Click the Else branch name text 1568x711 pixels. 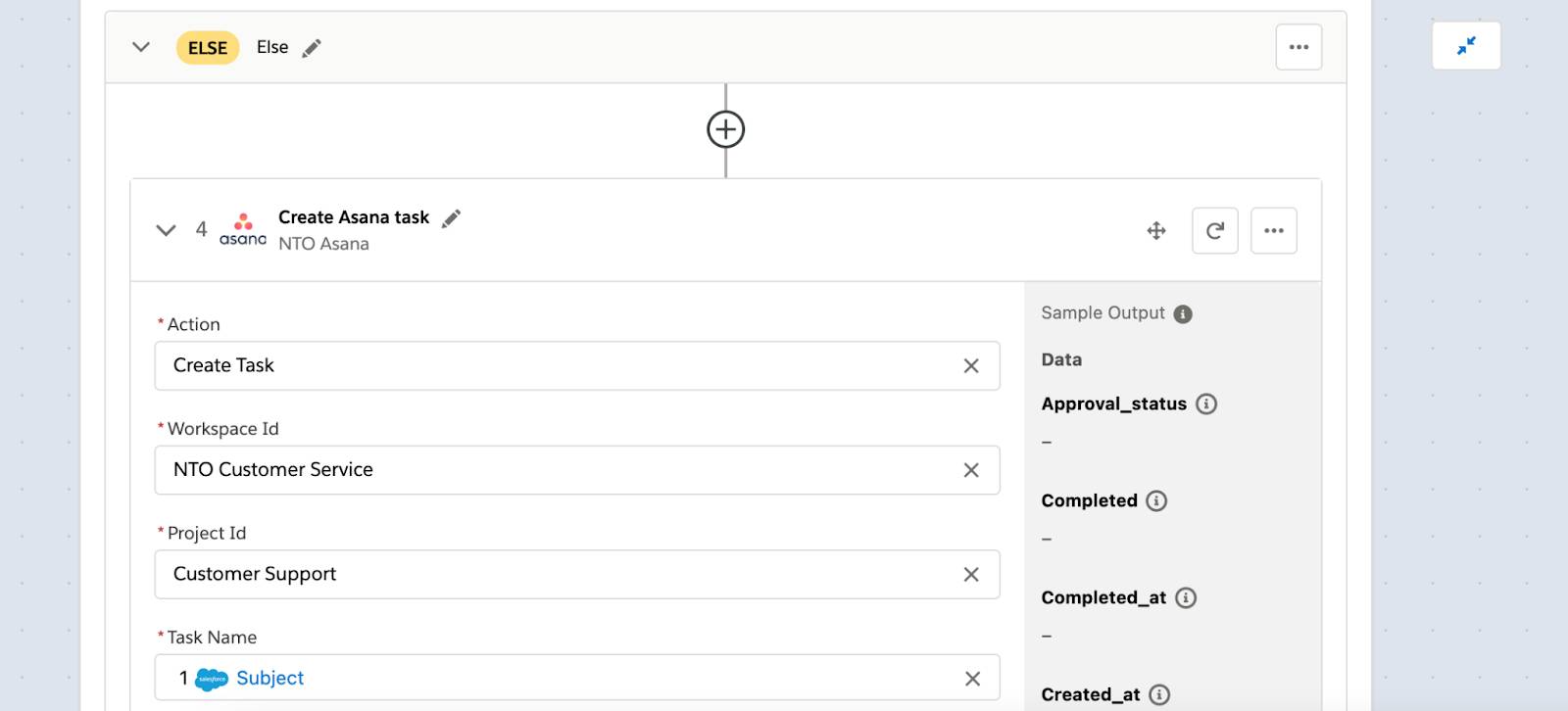[x=272, y=47]
